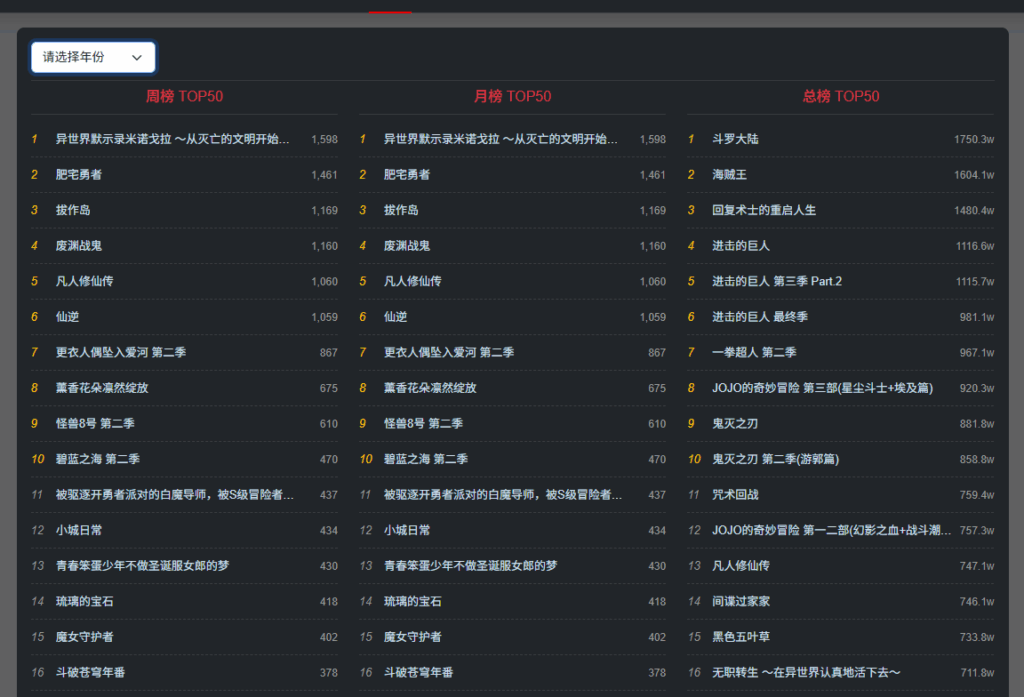Open 海贼王 in the 总榜 list

pos(729,174)
